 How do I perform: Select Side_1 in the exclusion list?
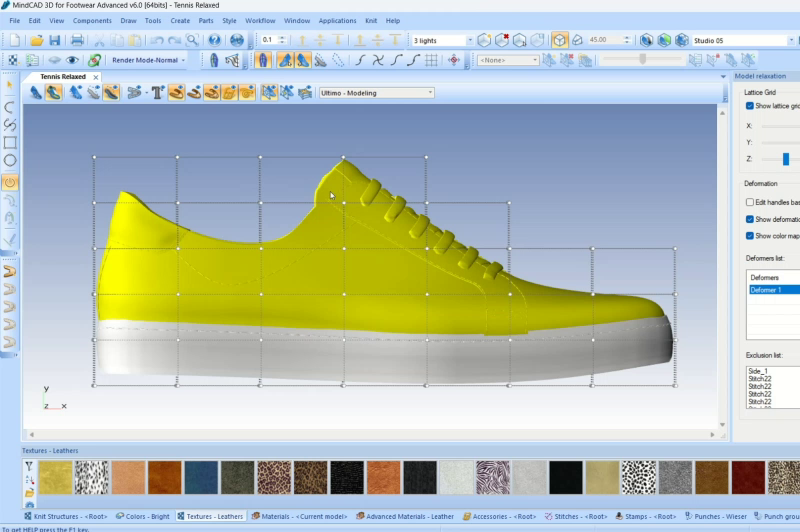coord(758,371)
